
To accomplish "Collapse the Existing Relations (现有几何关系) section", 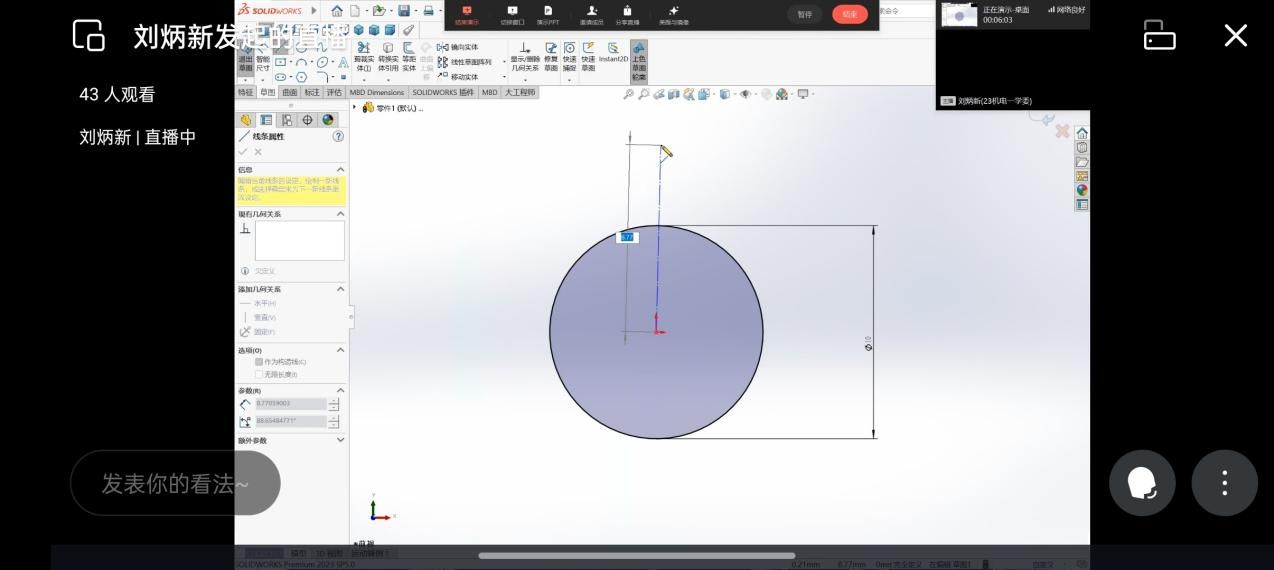I will (x=340, y=214).
